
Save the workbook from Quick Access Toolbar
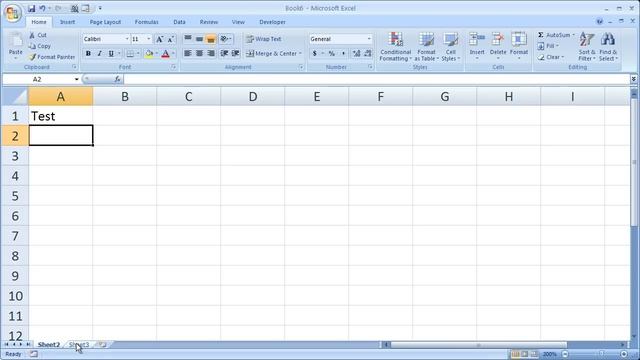31,8
